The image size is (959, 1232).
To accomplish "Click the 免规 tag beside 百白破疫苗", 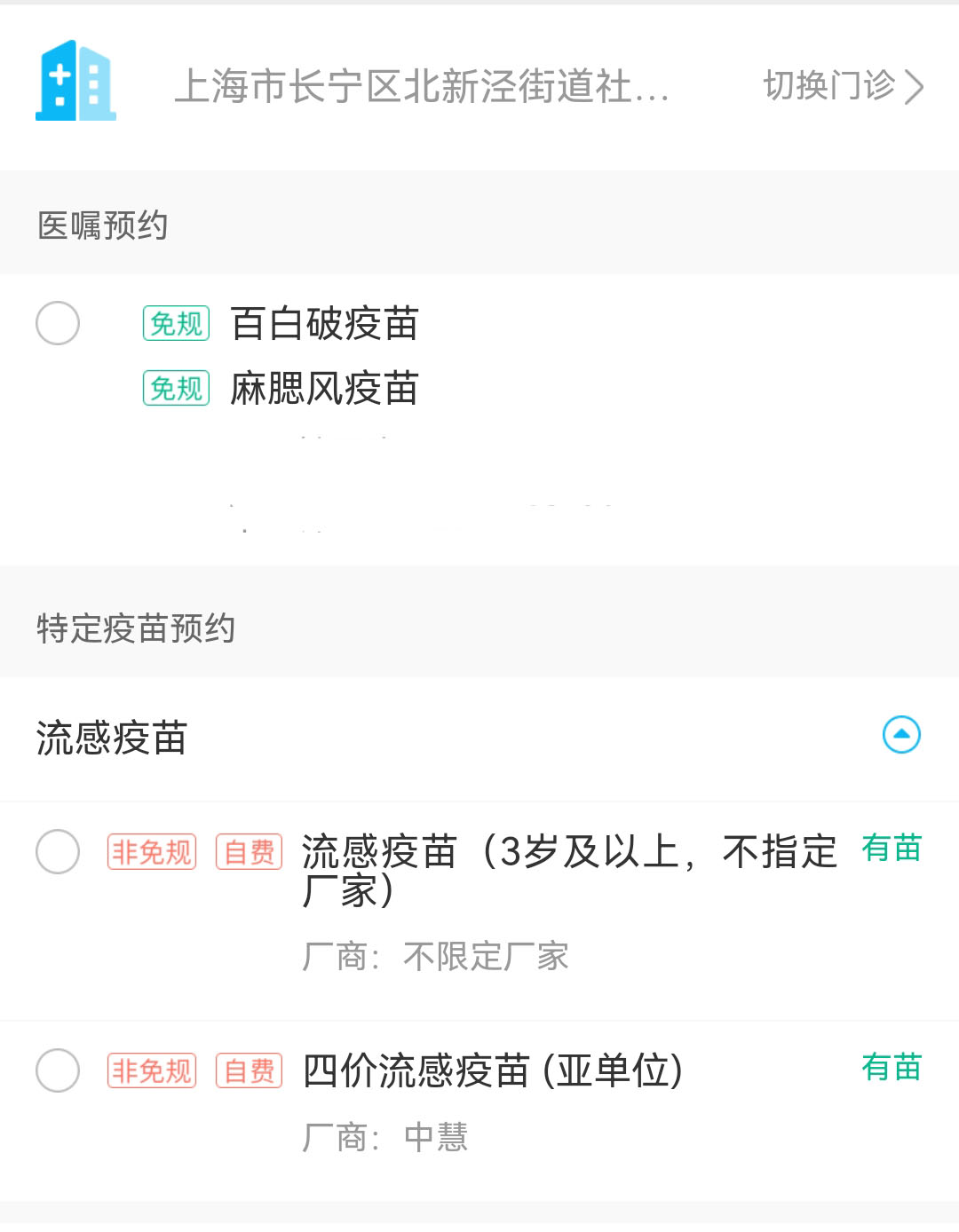I will pyautogui.click(x=176, y=324).
